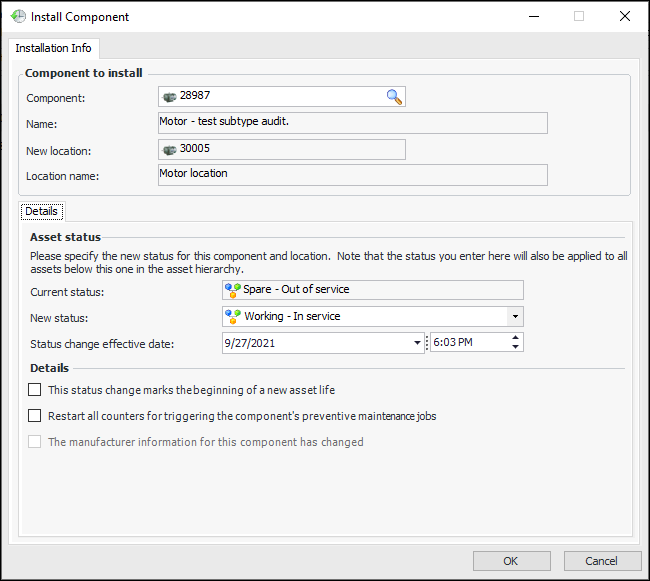Click the Install Component title bar icon
The height and width of the screenshot is (581, 650).
coord(17,17)
